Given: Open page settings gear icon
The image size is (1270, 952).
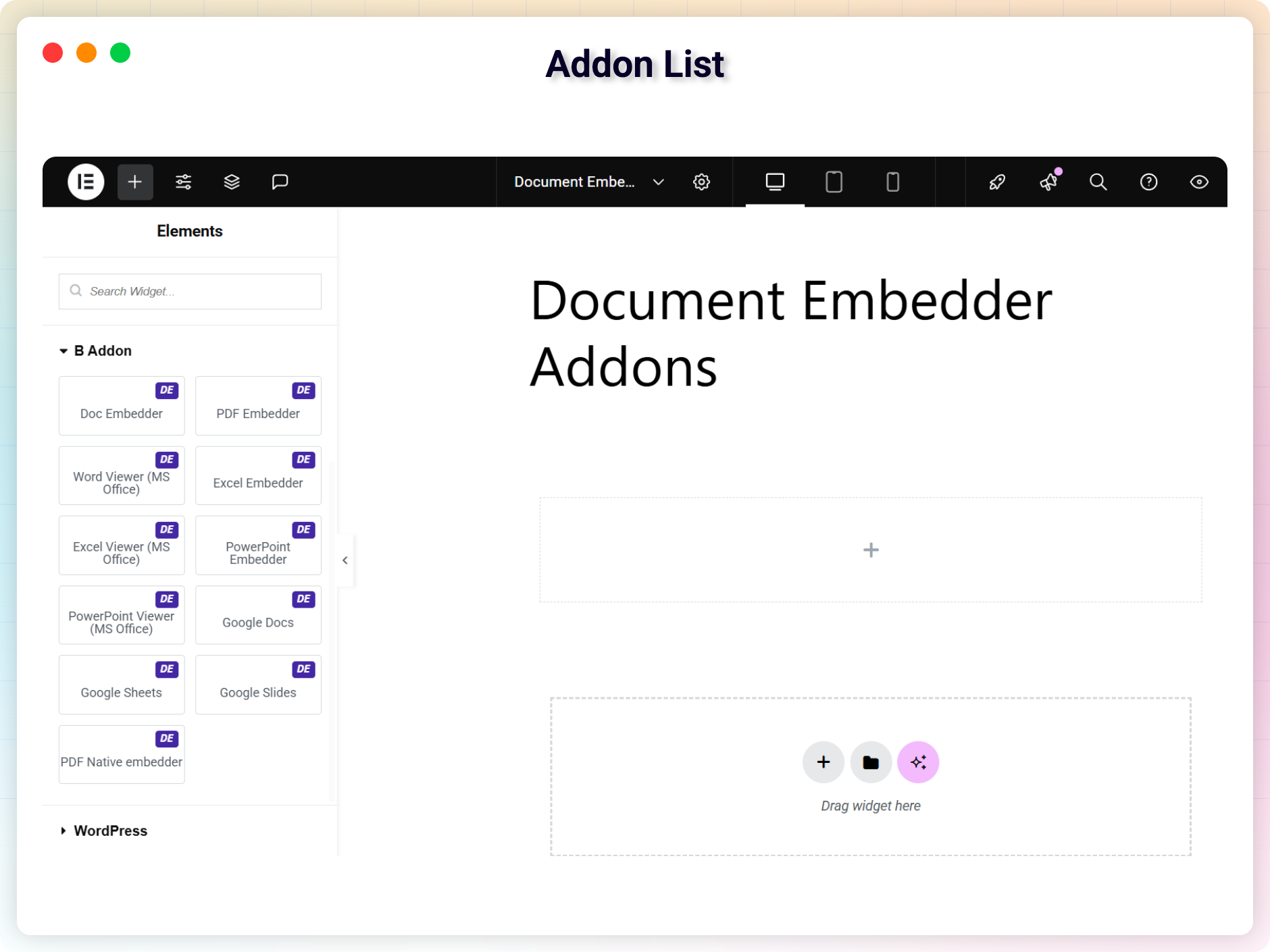Looking at the screenshot, I should pyautogui.click(x=701, y=182).
